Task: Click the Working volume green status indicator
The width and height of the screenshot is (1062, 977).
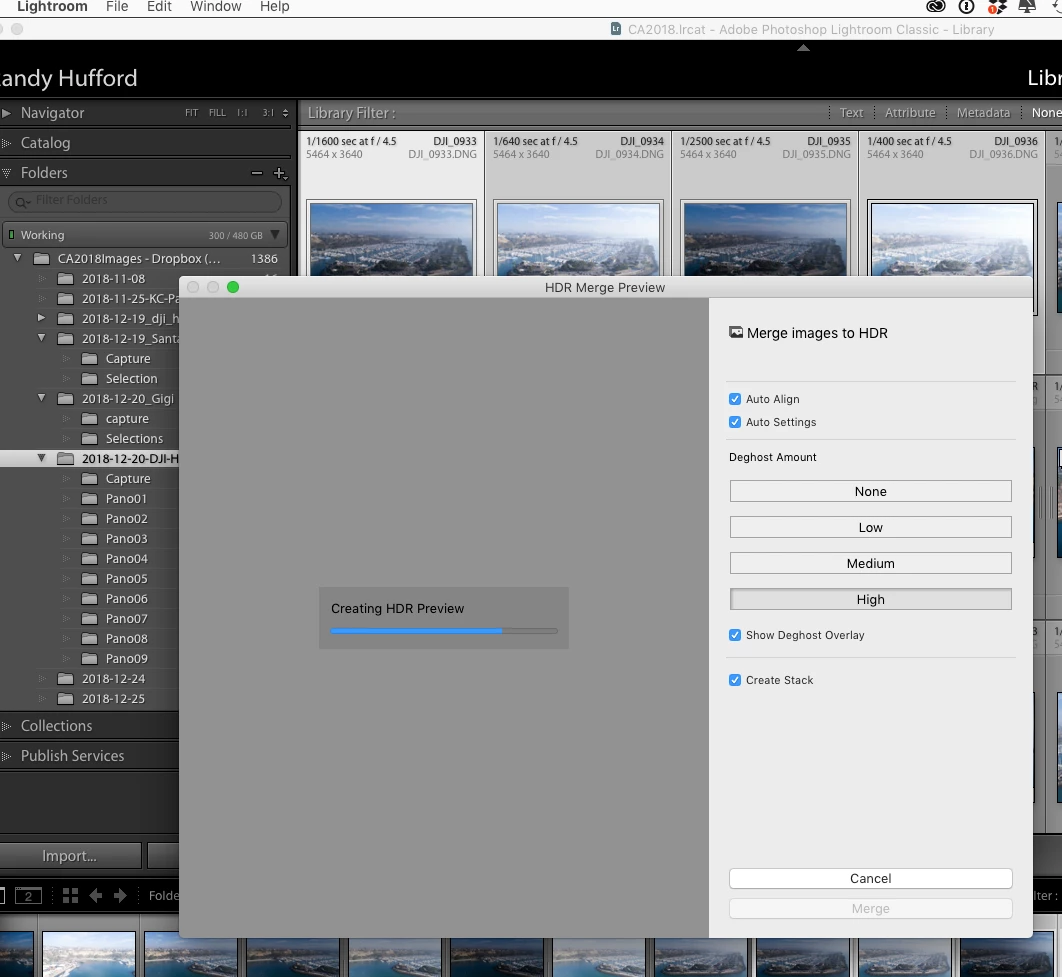Action: click(12, 235)
